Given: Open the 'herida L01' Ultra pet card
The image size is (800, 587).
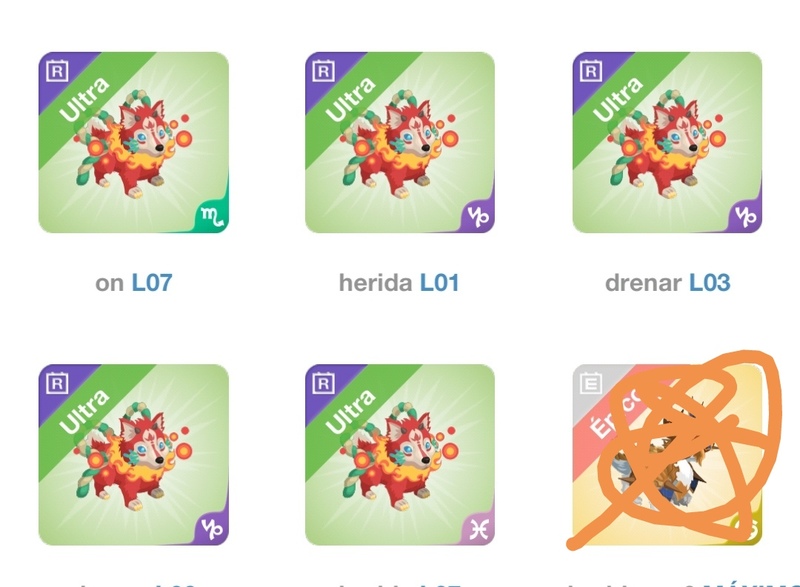Looking at the screenshot, I should 400,142.
